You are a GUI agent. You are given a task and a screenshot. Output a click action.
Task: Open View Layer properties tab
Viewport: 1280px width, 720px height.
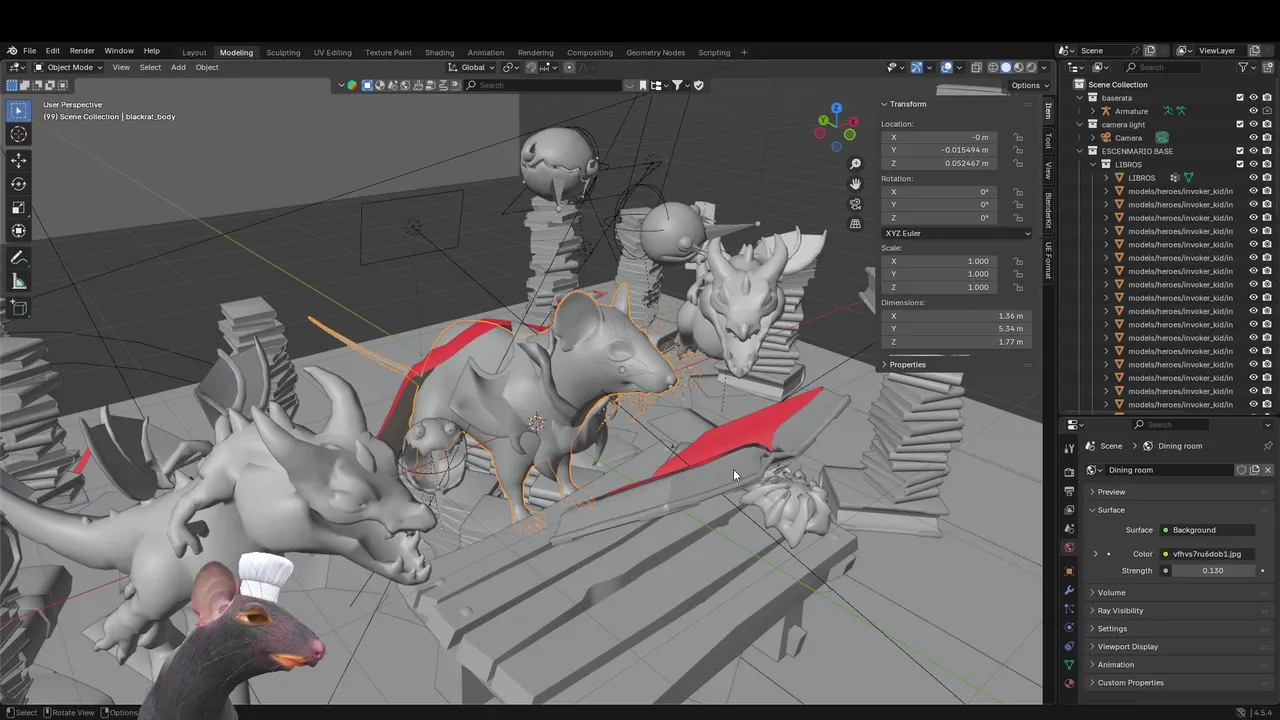click(x=1069, y=510)
